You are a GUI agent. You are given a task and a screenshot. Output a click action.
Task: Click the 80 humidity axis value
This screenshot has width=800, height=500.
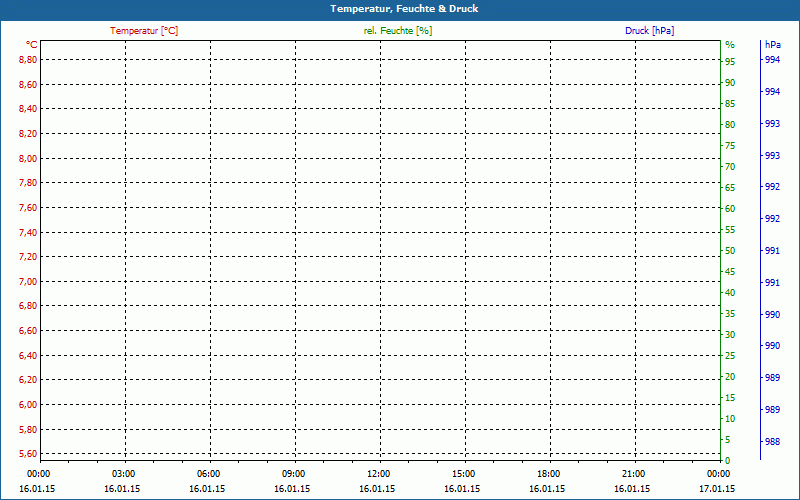(730, 125)
